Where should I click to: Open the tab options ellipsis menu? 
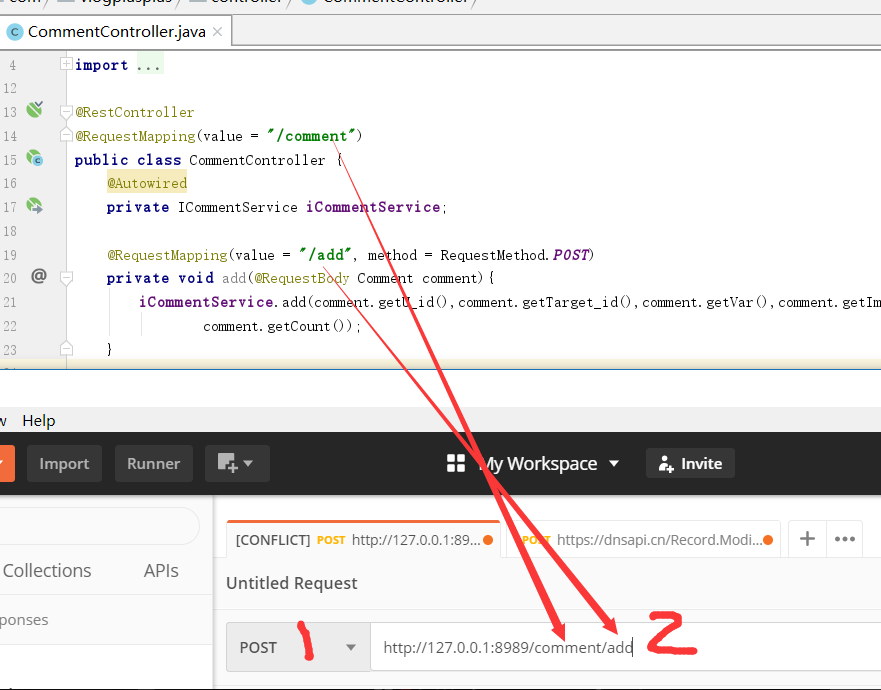point(844,539)
